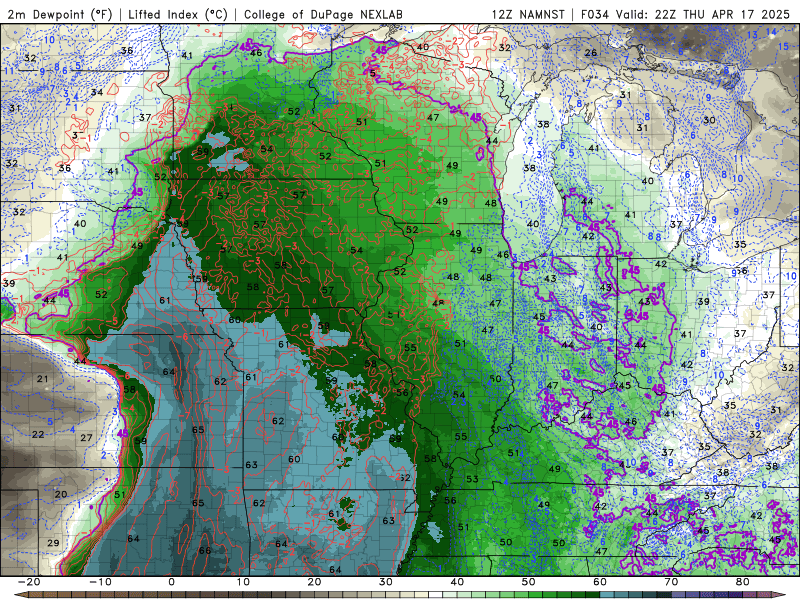This screenshot has height=600, width=800.
Task: Click the '53' dewpoint value on the map
Action: tap(472, 479)
